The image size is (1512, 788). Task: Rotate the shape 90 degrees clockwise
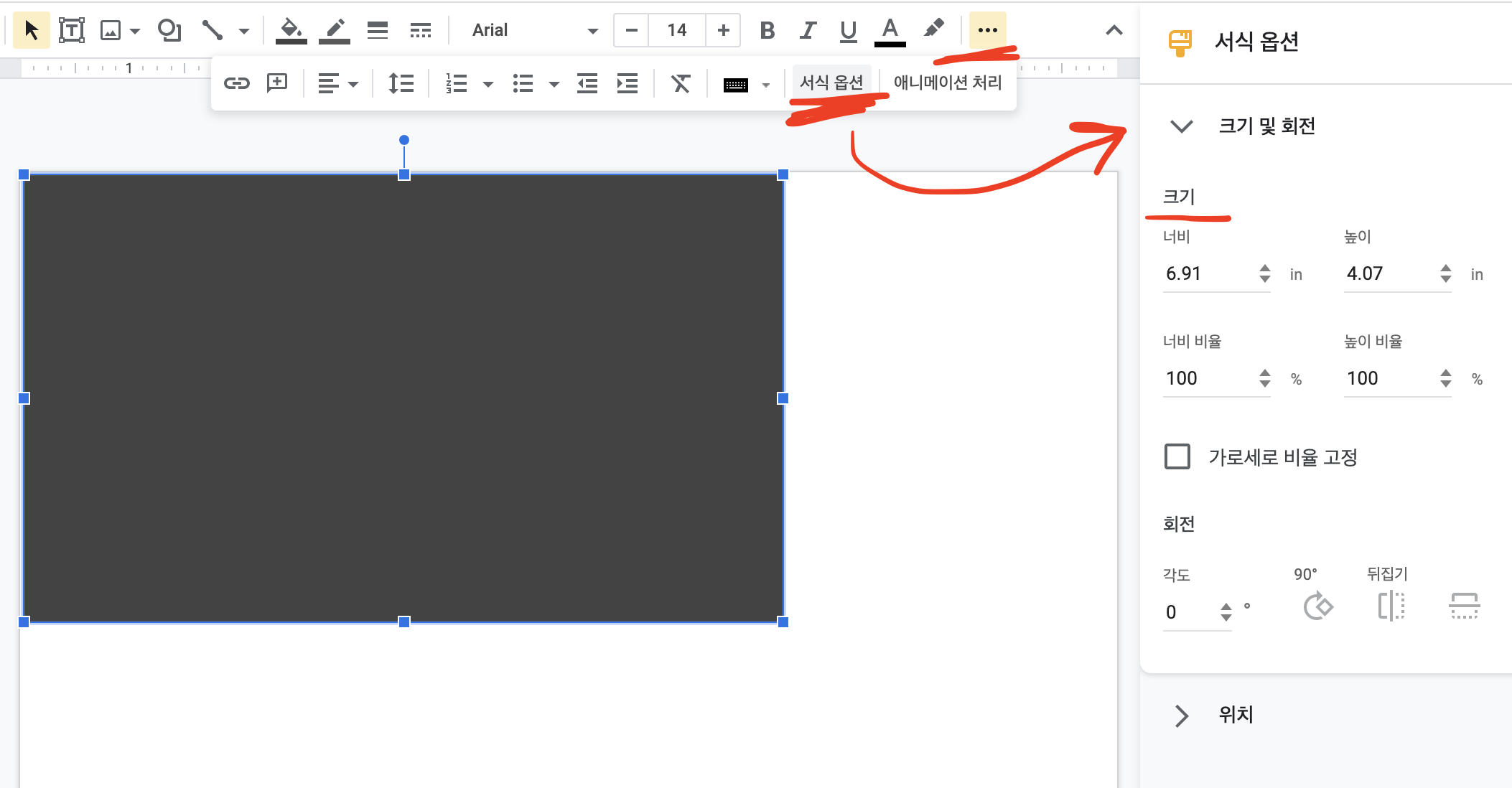[1317, 606]
